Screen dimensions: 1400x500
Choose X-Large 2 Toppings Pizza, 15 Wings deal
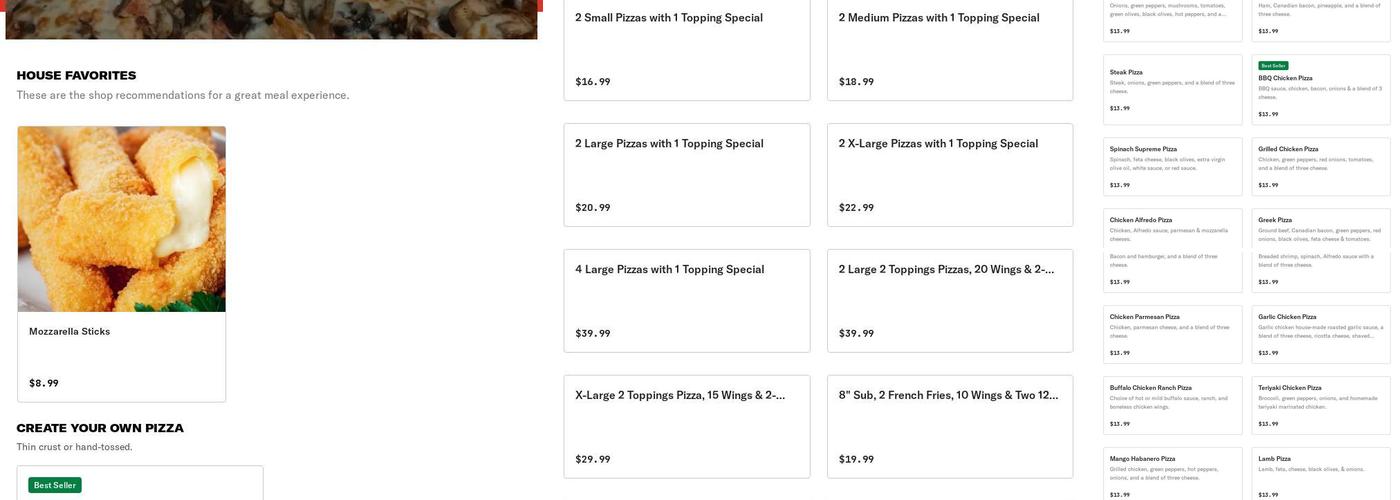coord(686,426)
